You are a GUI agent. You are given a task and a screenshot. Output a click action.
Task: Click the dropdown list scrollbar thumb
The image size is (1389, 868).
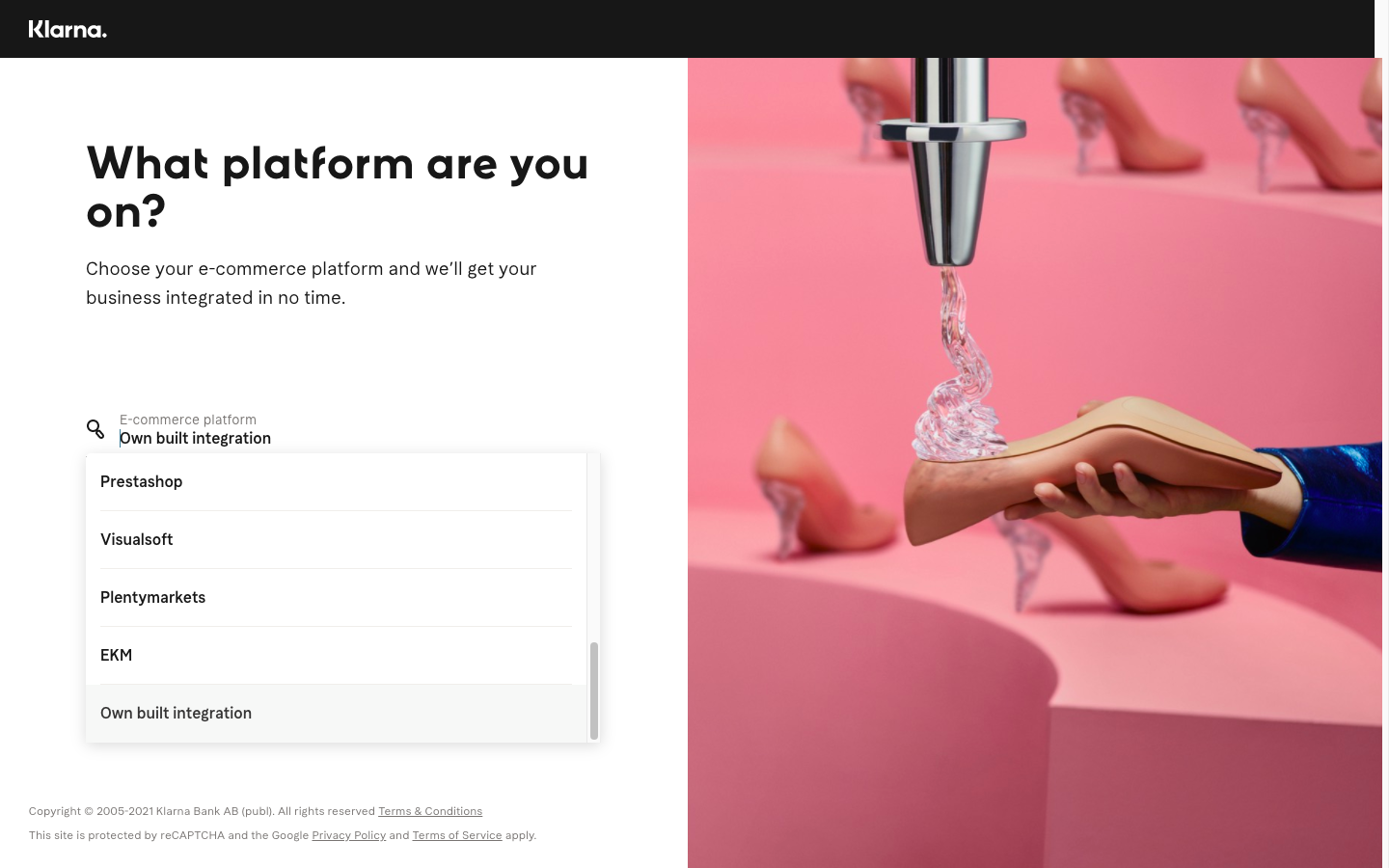coord(594,691)
